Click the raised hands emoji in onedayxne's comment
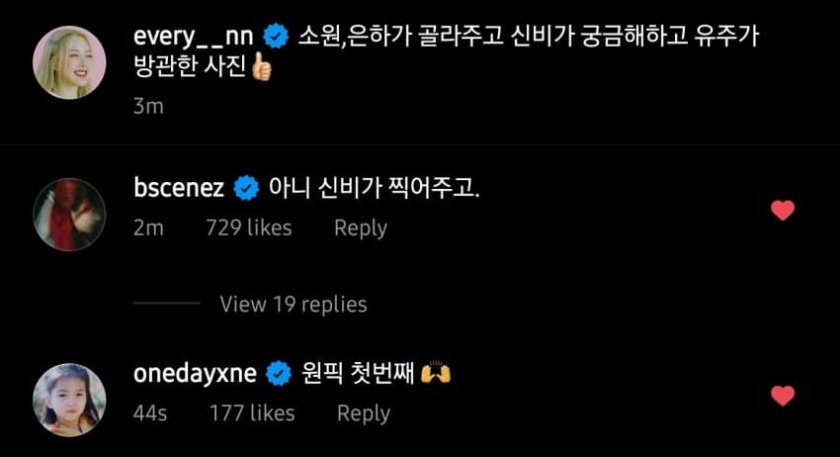 coord(437,374)
